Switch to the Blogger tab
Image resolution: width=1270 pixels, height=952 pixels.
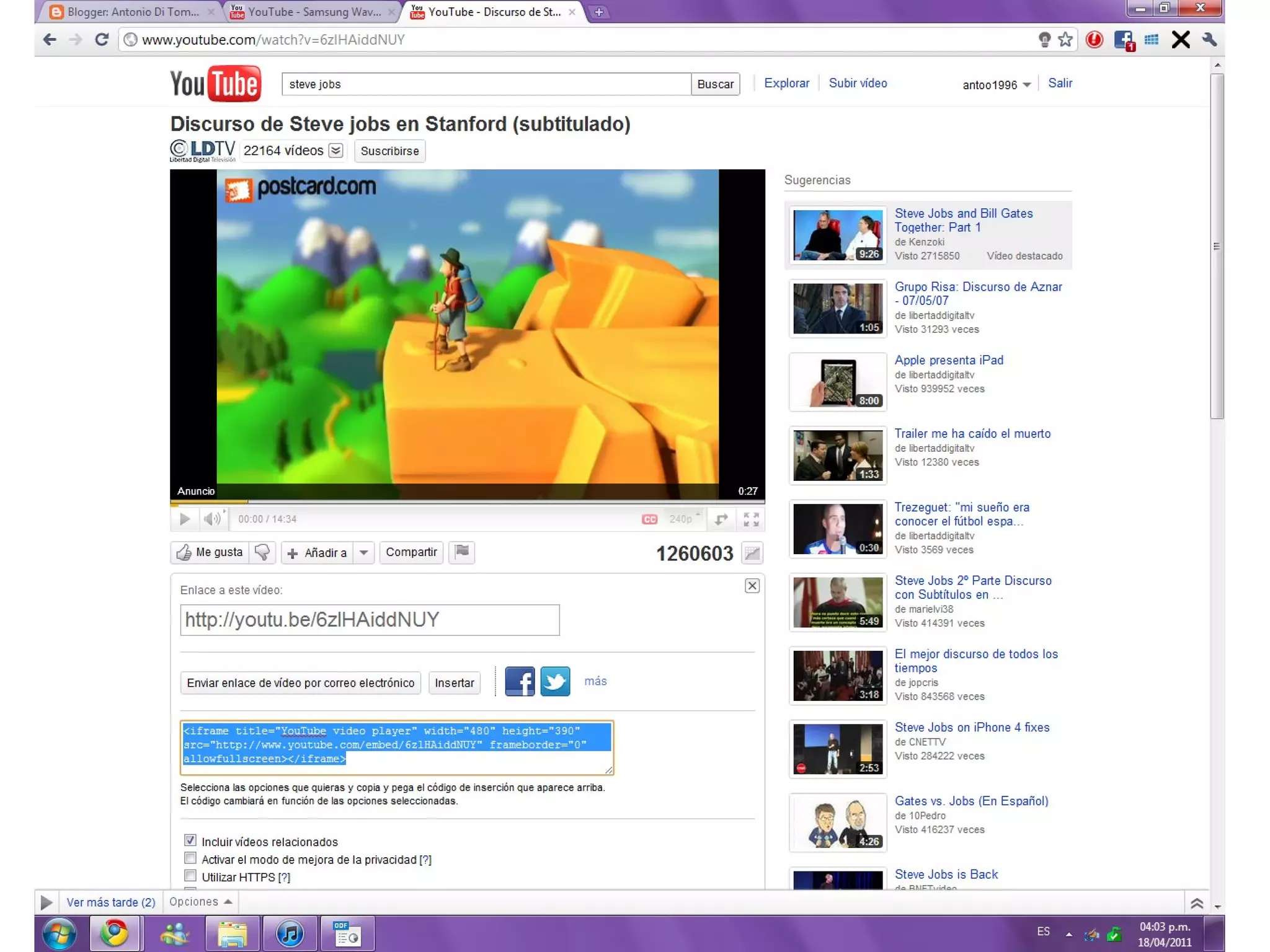133,12
